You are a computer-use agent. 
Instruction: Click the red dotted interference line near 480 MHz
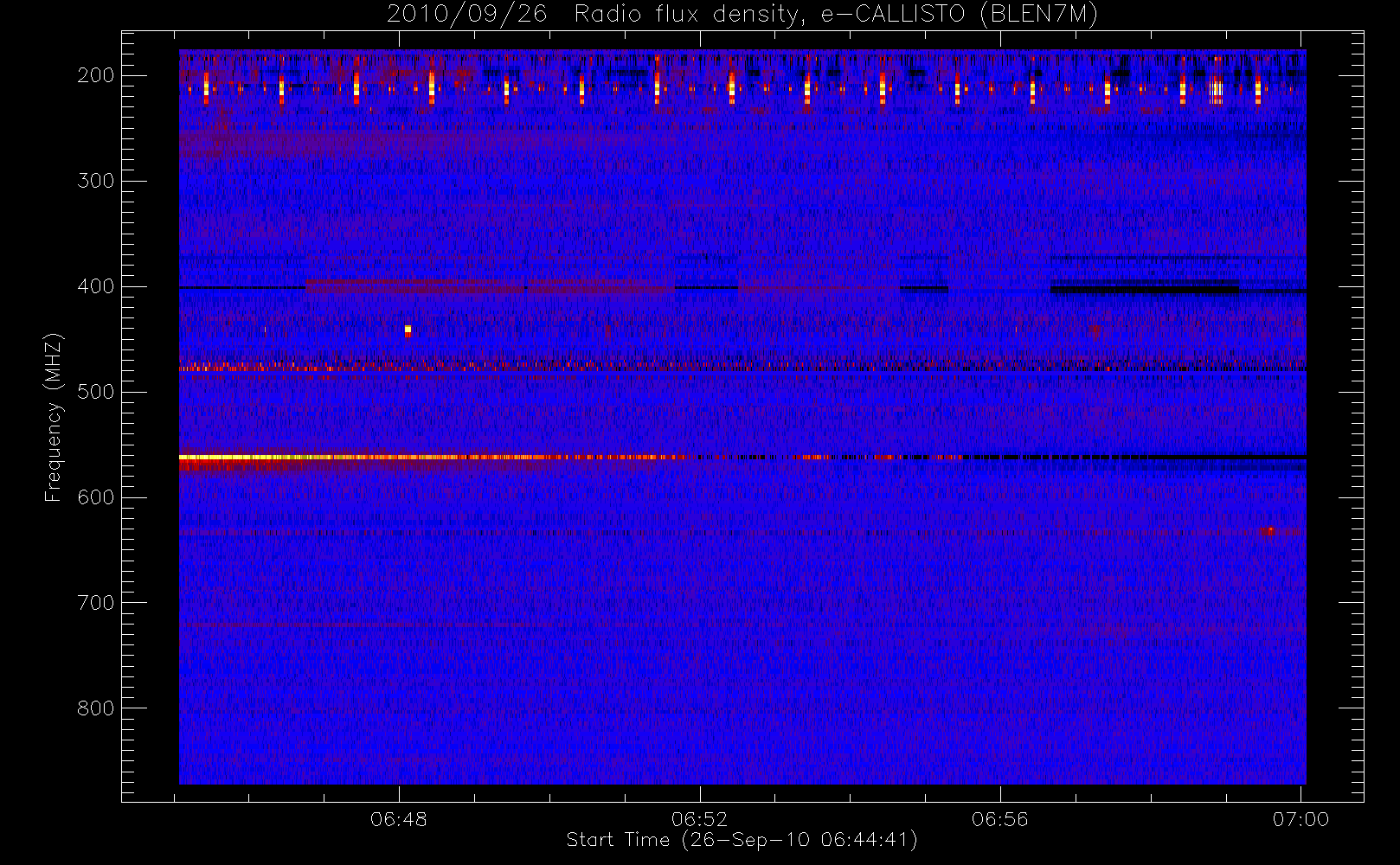[x=742, y=368]
